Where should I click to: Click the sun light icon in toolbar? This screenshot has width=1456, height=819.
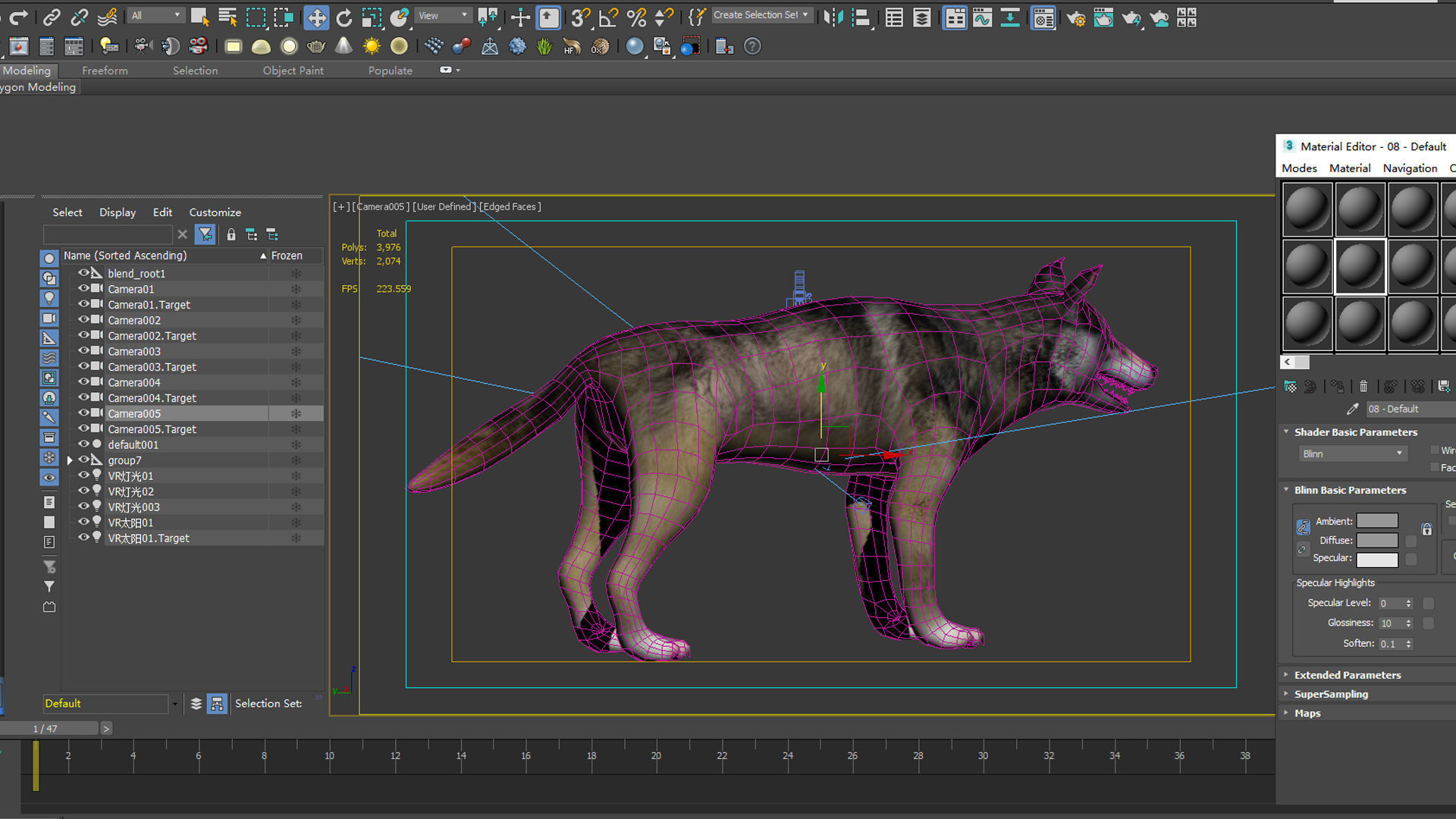(372, 47)
